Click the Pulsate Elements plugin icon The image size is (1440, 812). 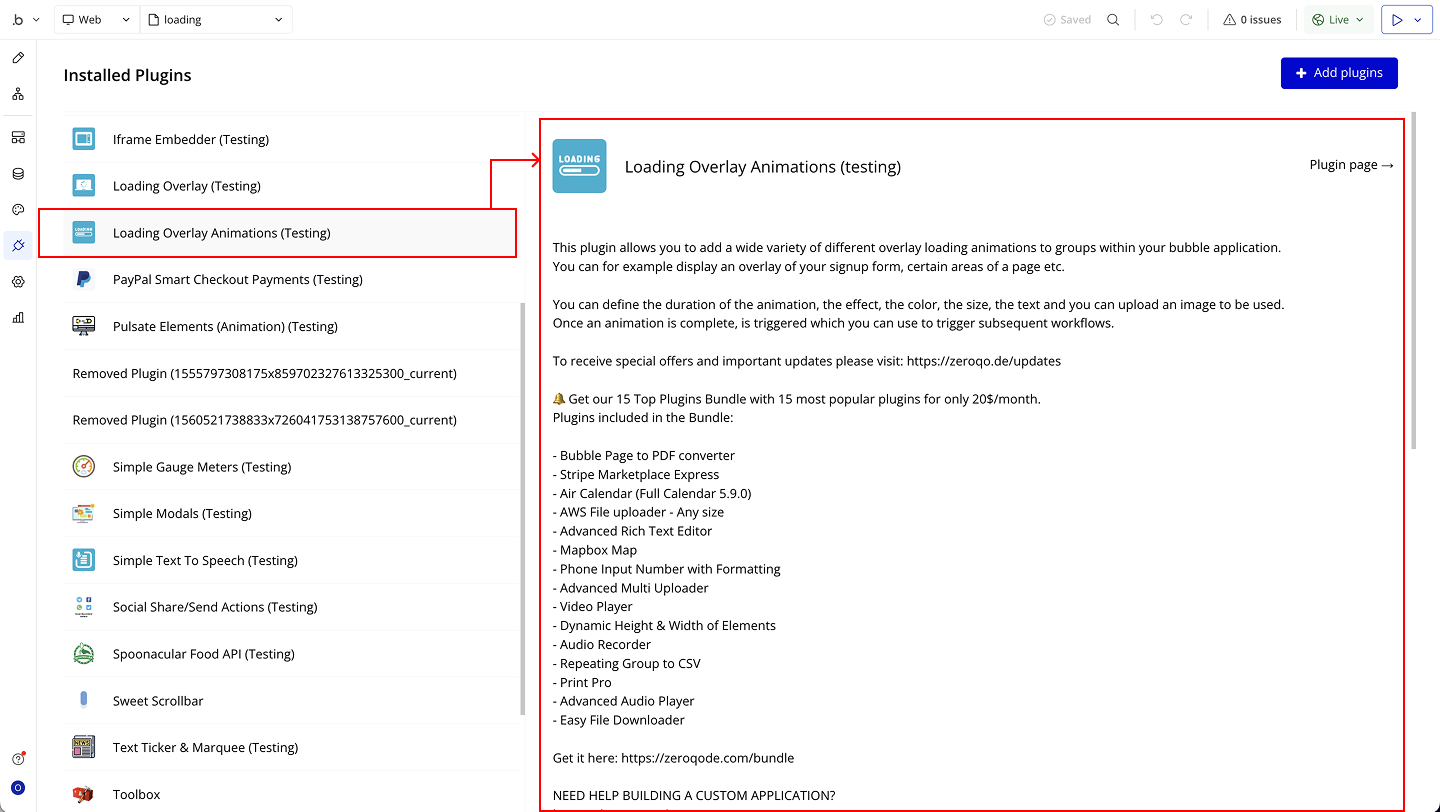click(84, 326)
